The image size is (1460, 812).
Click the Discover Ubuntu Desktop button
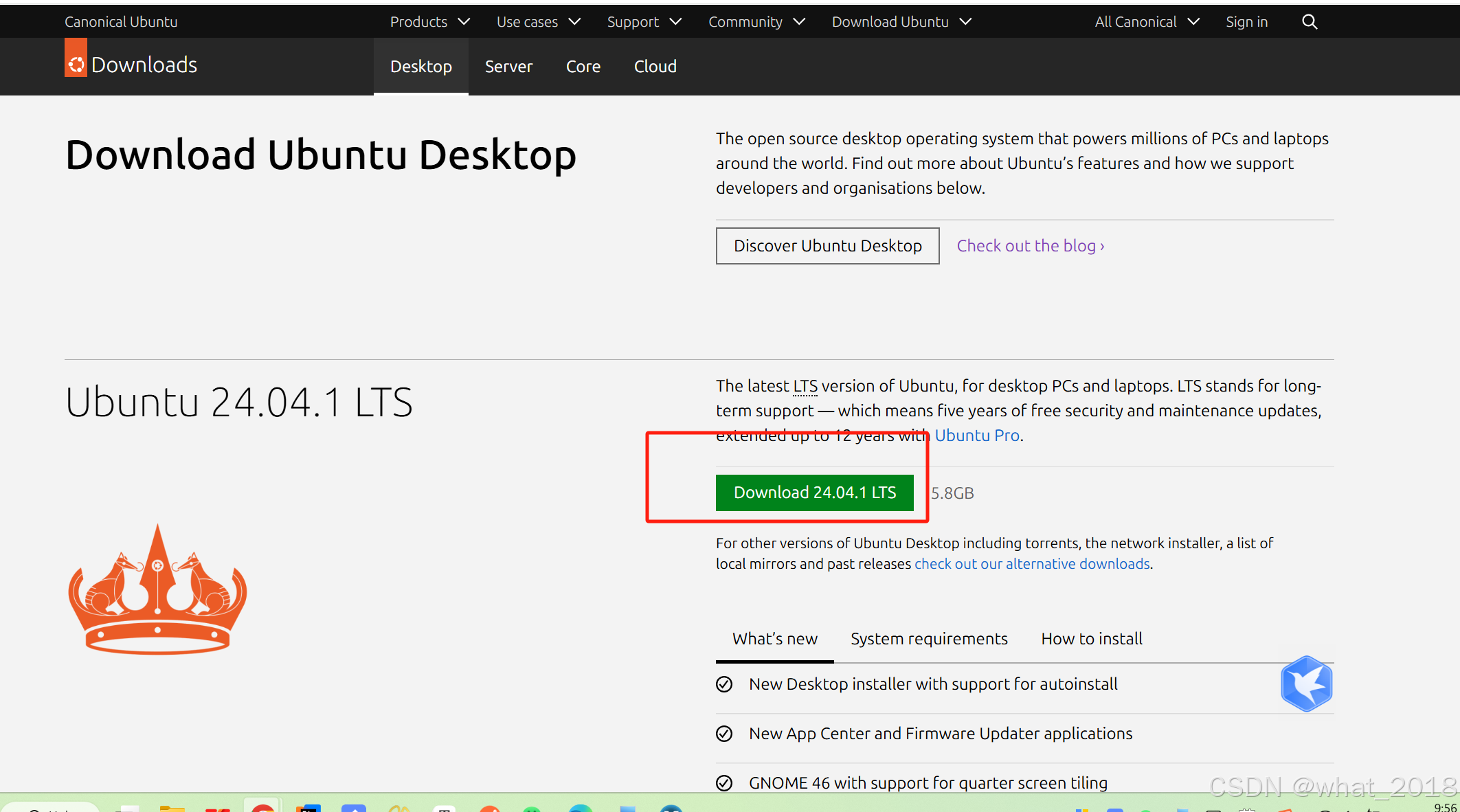[827, 245]
